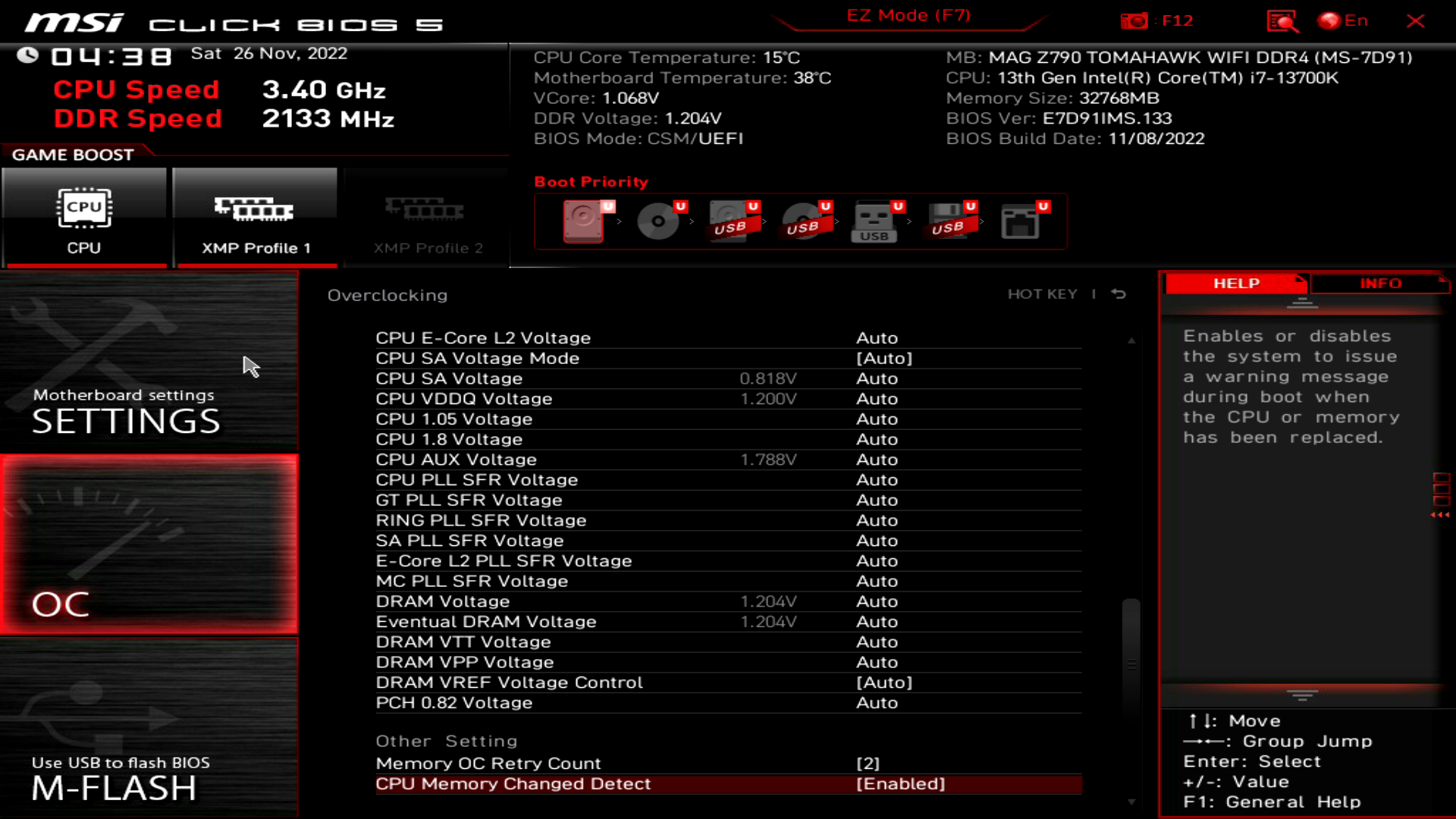Select SA PLL SFR Voltage setting
The image size is (1456, 819).
[729, 541]
